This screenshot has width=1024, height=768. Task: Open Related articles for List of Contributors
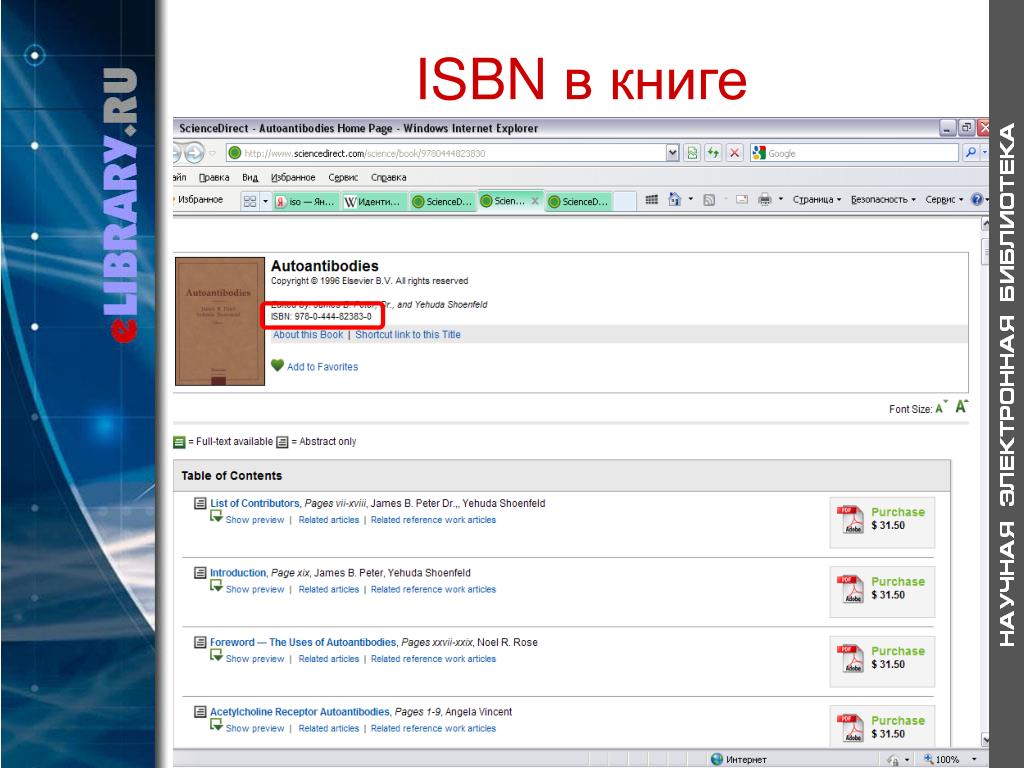click(328, 520)
